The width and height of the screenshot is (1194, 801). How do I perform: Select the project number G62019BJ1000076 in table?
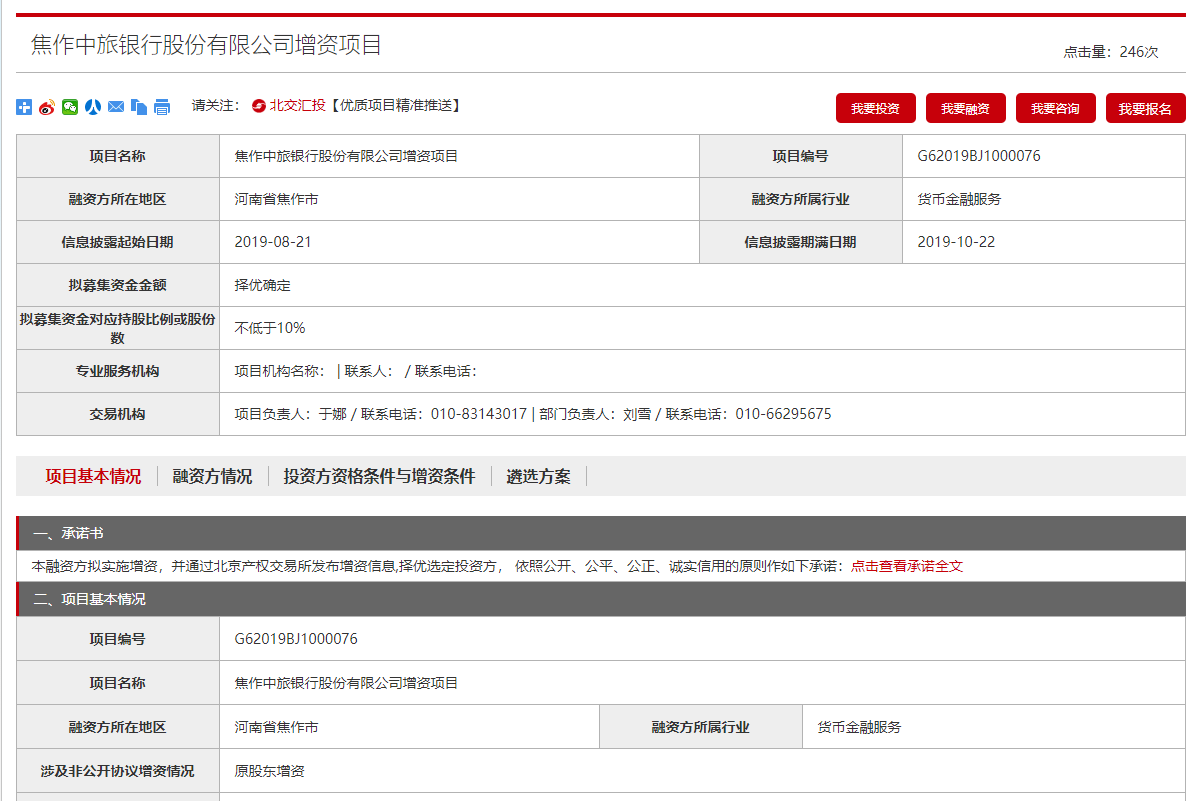977,156
